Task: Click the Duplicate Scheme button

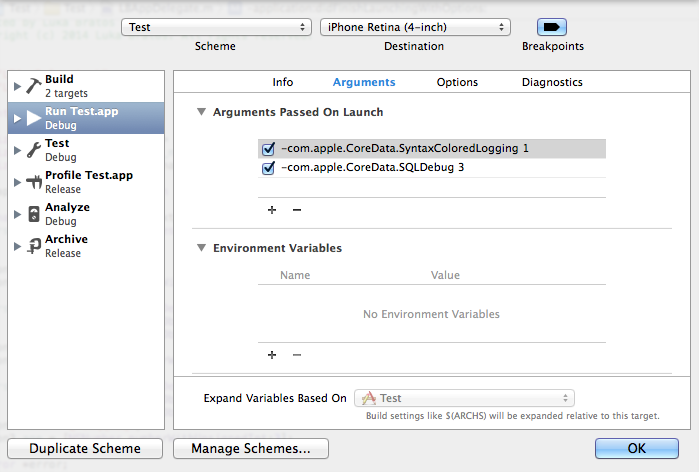Action: 85,448
